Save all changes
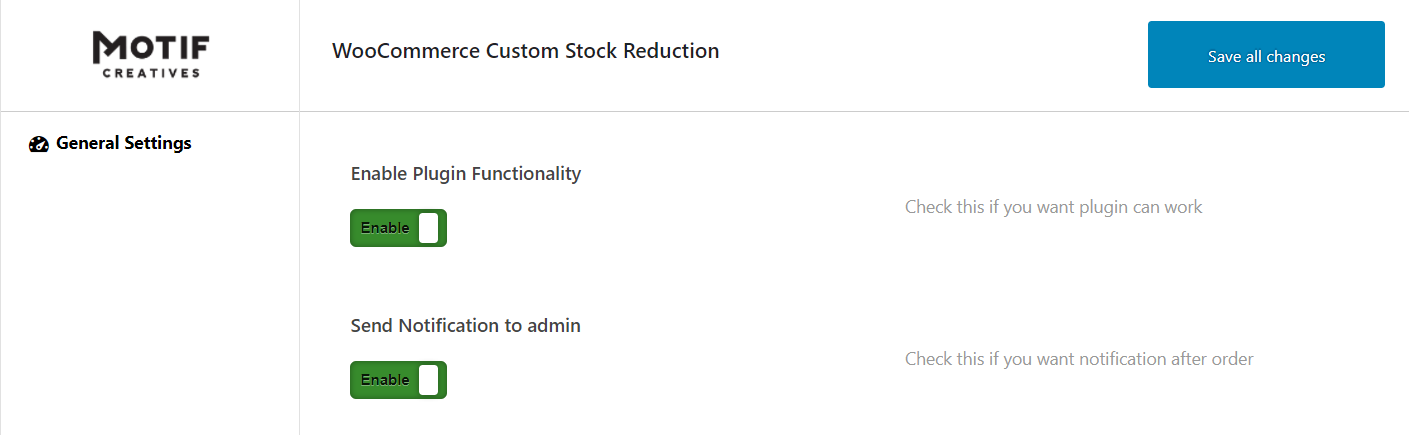The width and height of the screenshot is (1409, 435). [x=1266, y=55]
